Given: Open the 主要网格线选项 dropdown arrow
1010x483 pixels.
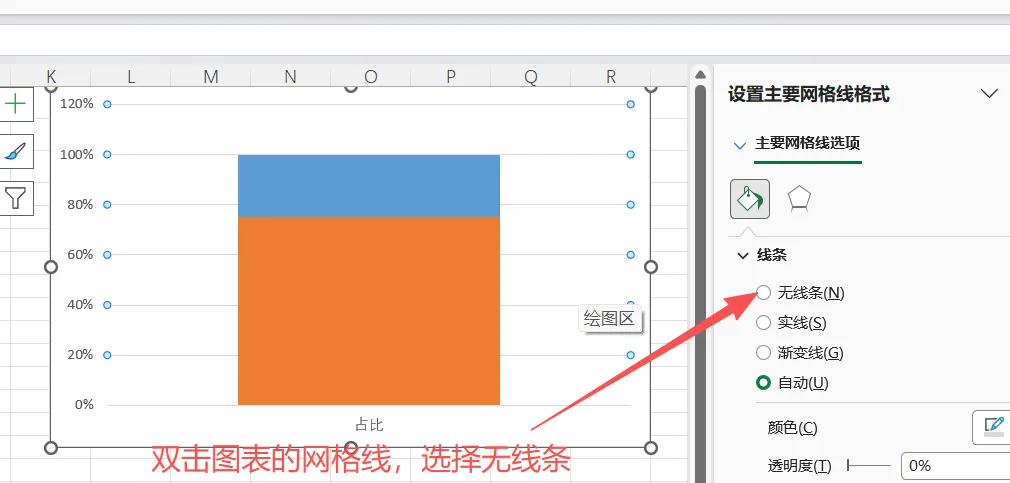Looking at the screenshot, I should pos(740,144).
